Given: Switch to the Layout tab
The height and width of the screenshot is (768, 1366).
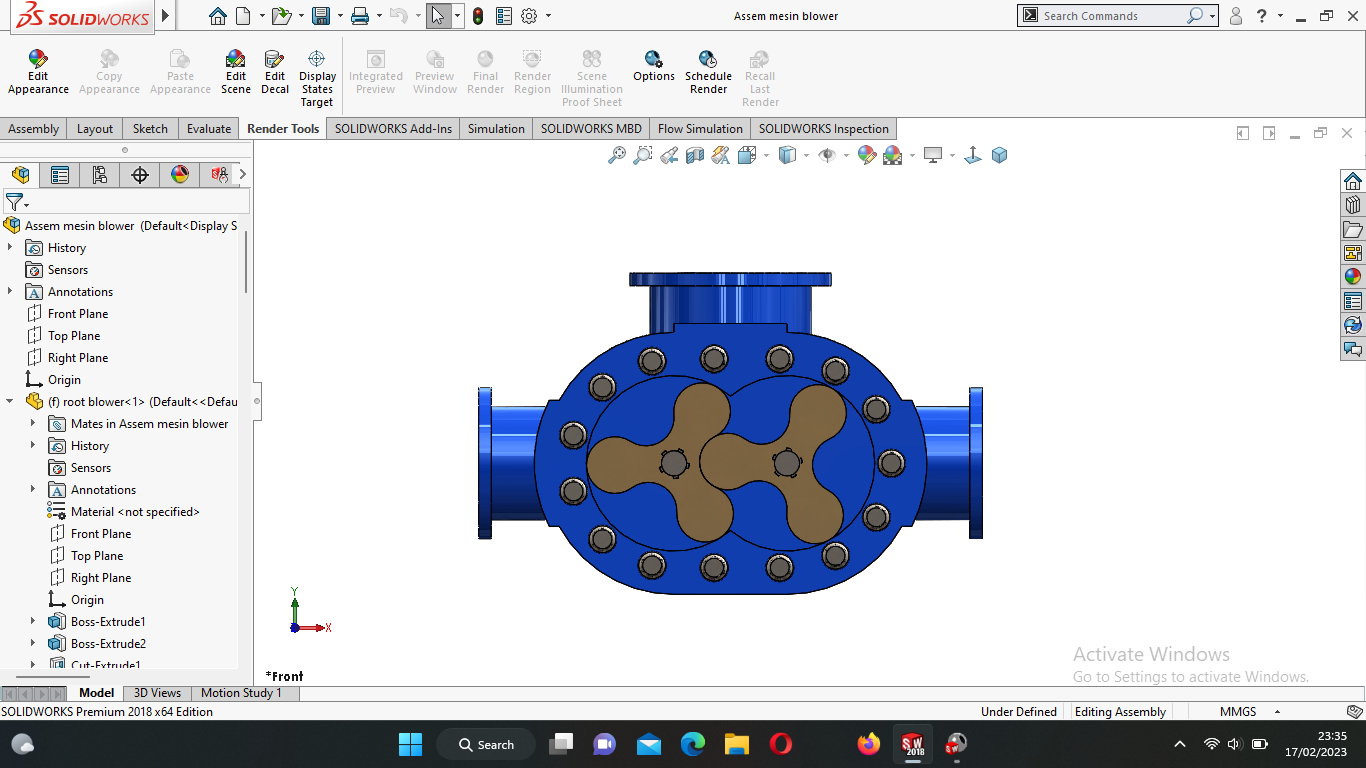Looking at the screenshot, I should pyautogui.click(x=95, y=128).
